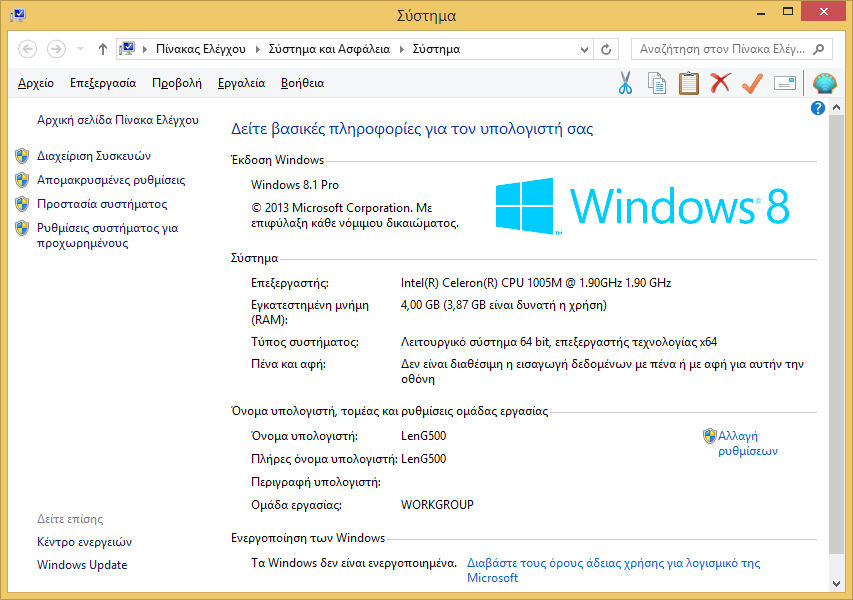Click the scrollbar down arrow
This screenshot has height=600, width=853.
point(837,584)
